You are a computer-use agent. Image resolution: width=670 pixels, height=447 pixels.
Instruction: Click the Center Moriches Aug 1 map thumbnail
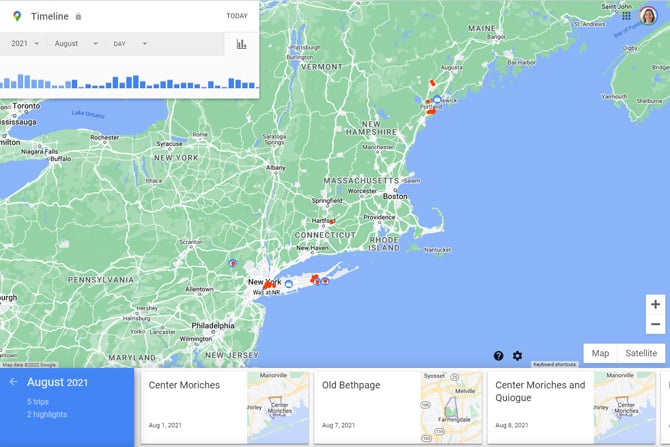[278, 407]
